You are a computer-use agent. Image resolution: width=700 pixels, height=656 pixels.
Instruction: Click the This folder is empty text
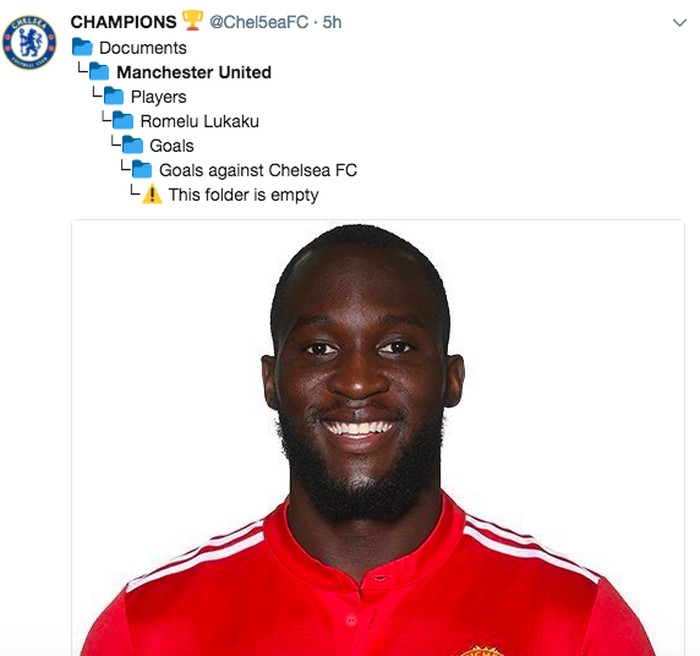pyautogui.click(x=243, y=195)
